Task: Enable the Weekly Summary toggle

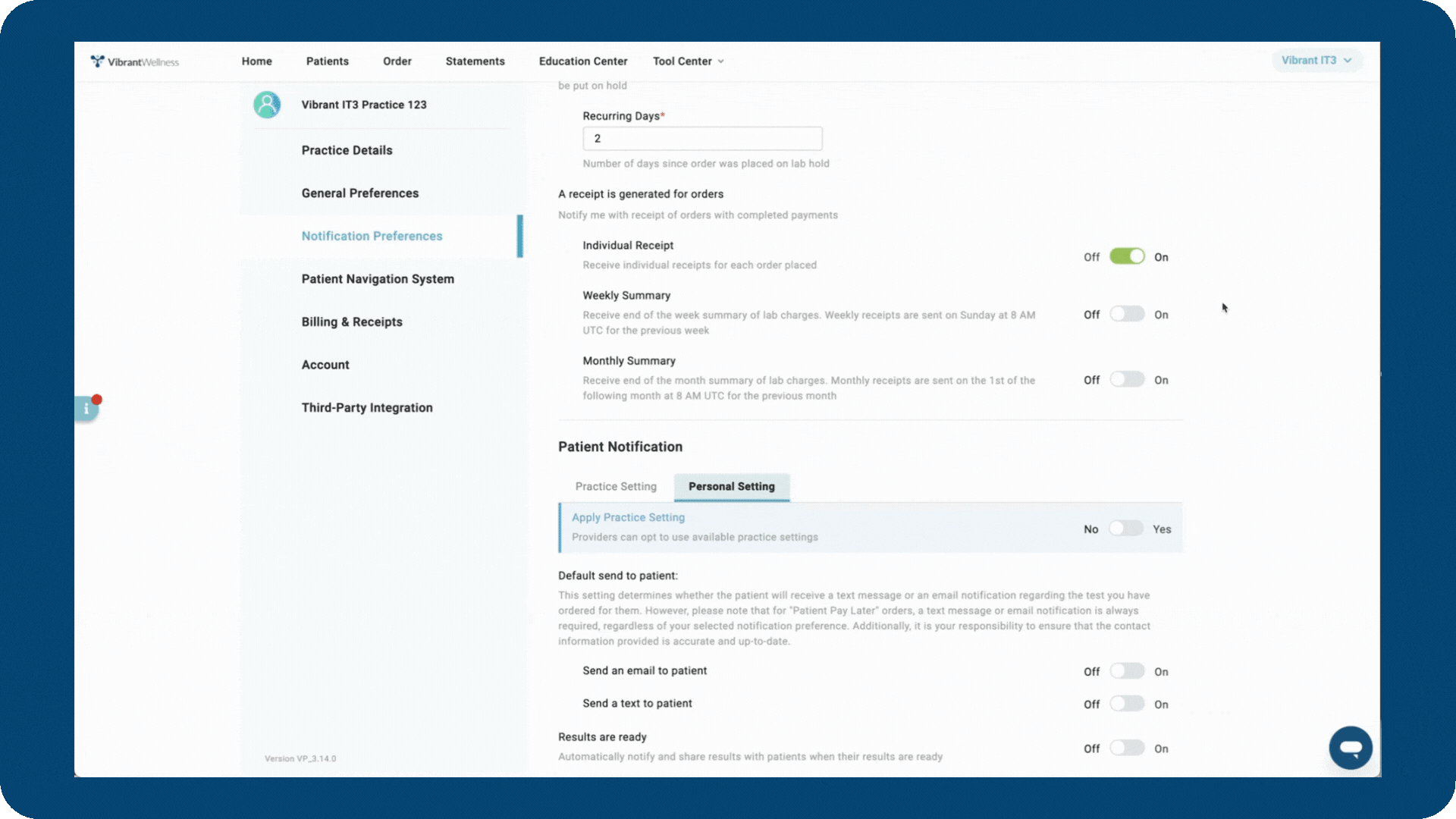Action: [x=1127, y=314]
